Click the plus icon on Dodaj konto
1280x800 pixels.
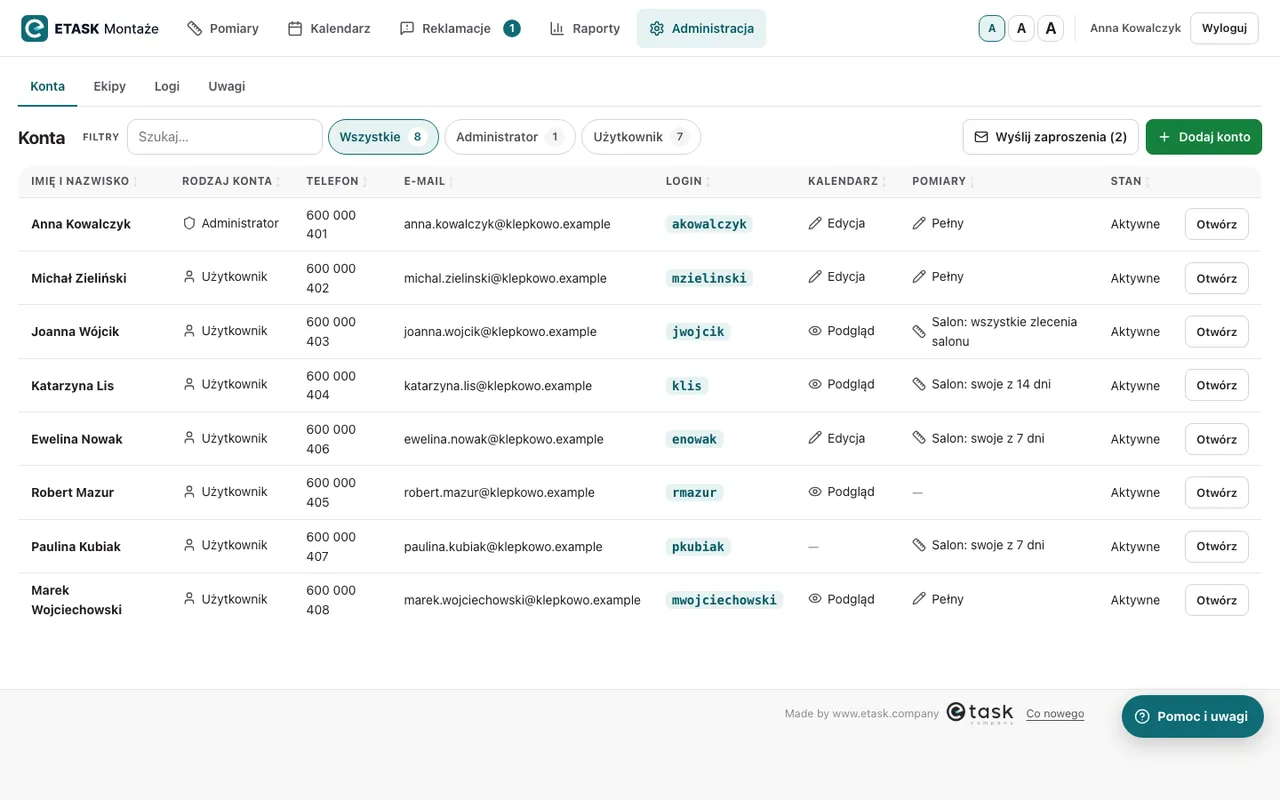click(1164, 137)
